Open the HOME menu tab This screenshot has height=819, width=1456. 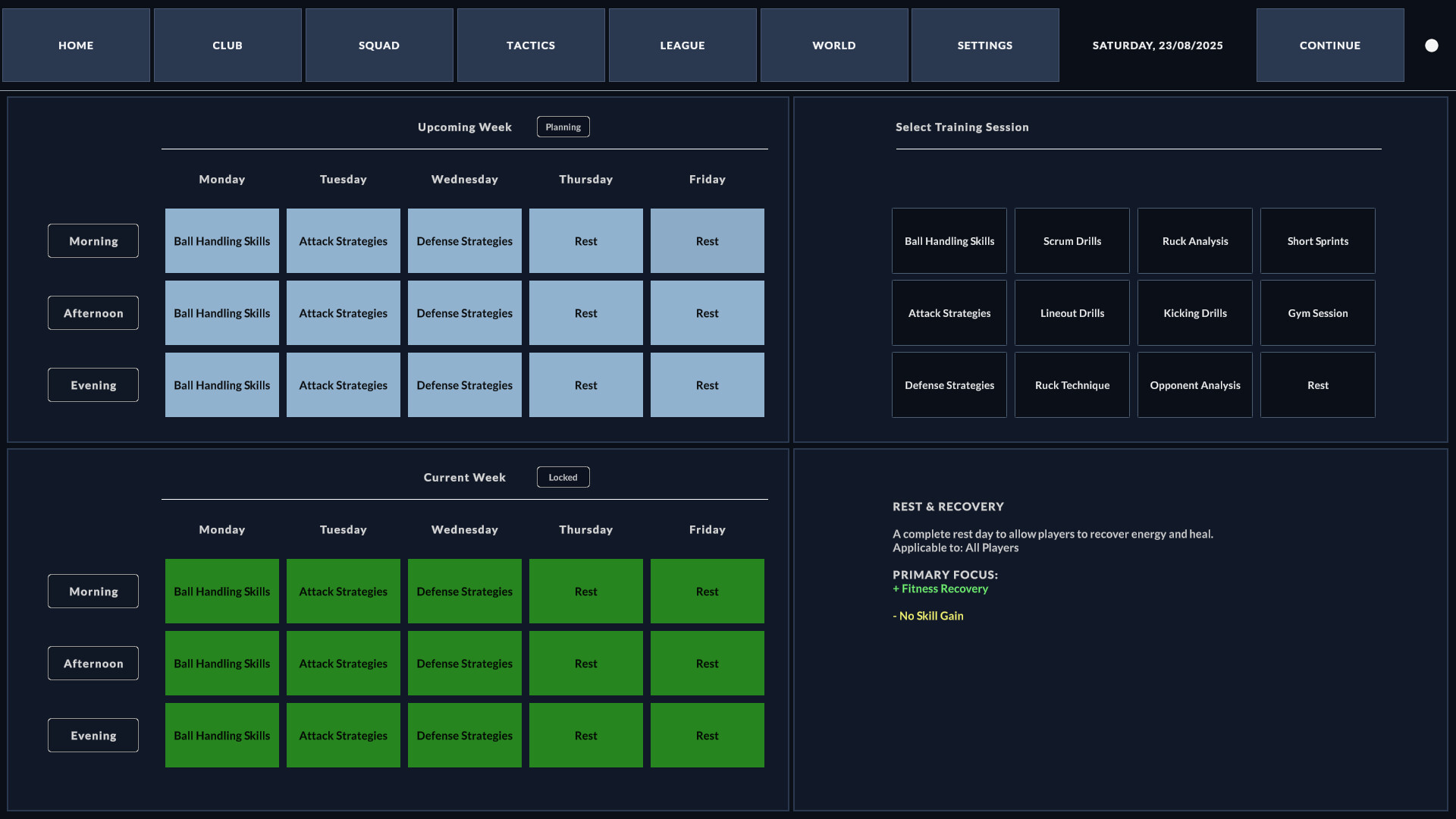pos(76,45)
